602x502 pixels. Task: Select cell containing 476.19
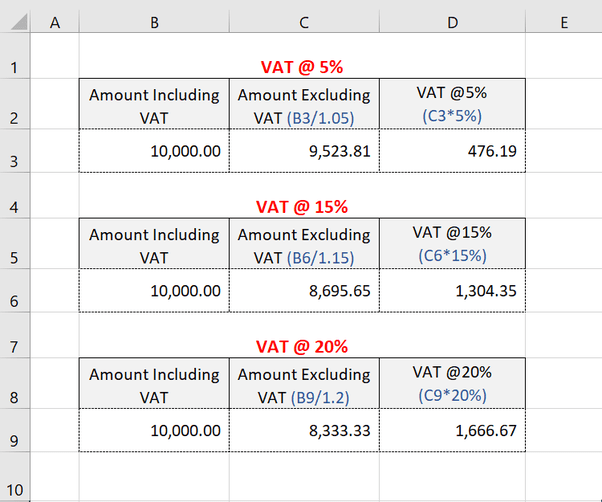[x=452, y=151]
